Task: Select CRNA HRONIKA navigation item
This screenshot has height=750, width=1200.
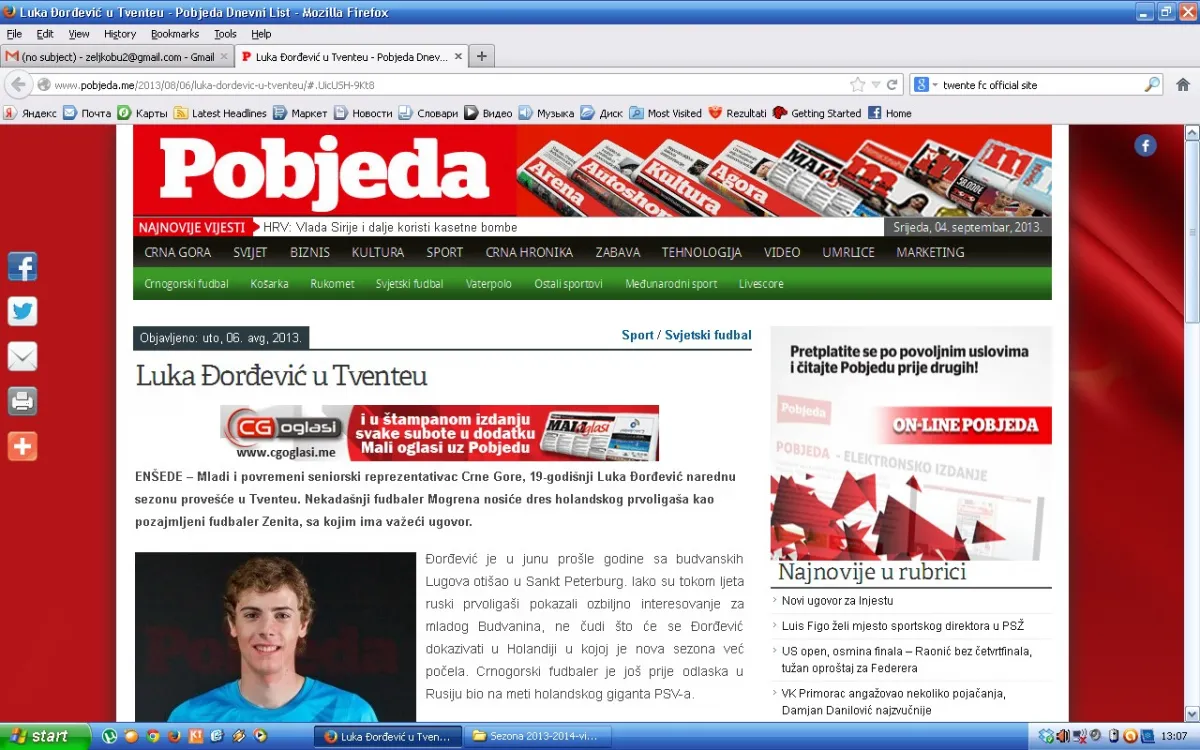Action: (529, 252)
